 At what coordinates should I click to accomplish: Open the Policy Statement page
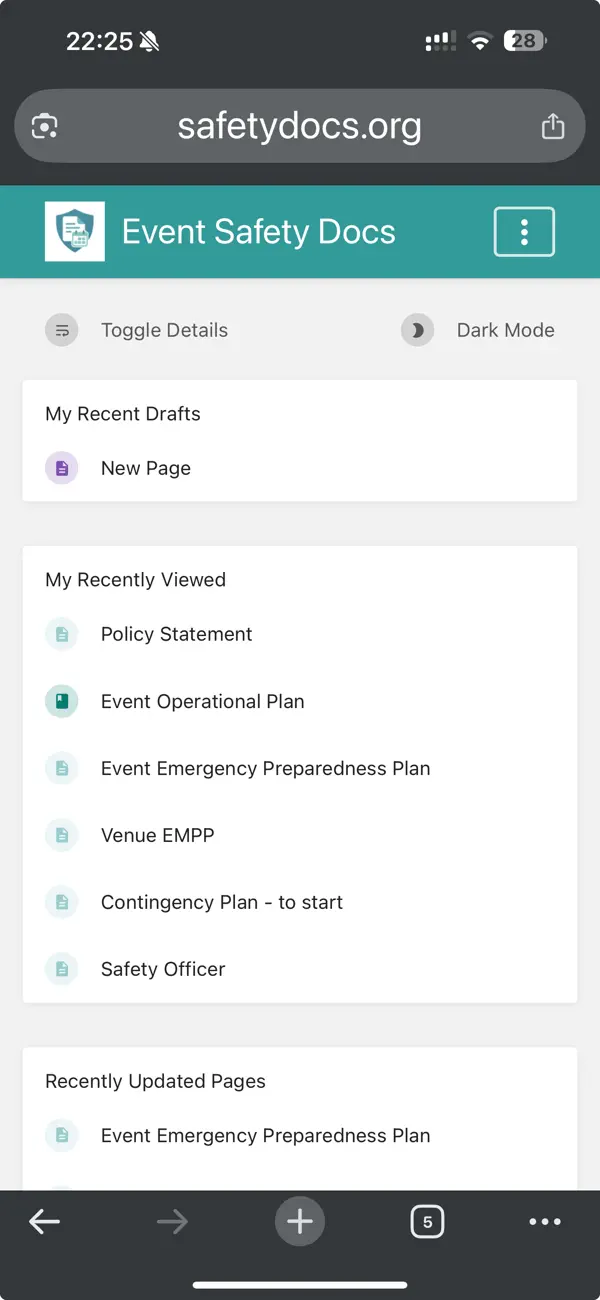pyautogui.click(x=176, y=634)
